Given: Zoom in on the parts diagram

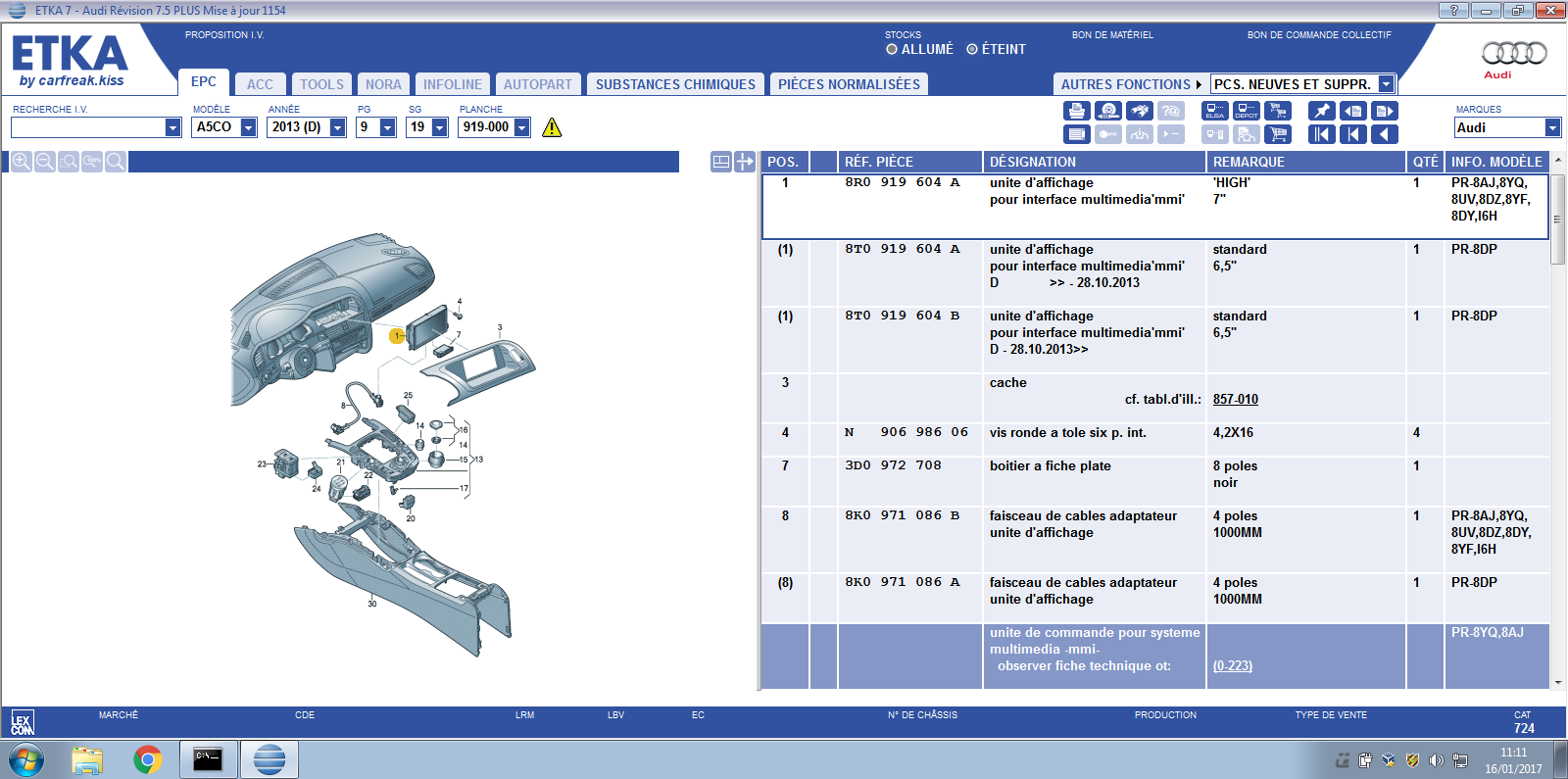Looking at the screenshot, I should coord(22,162).
